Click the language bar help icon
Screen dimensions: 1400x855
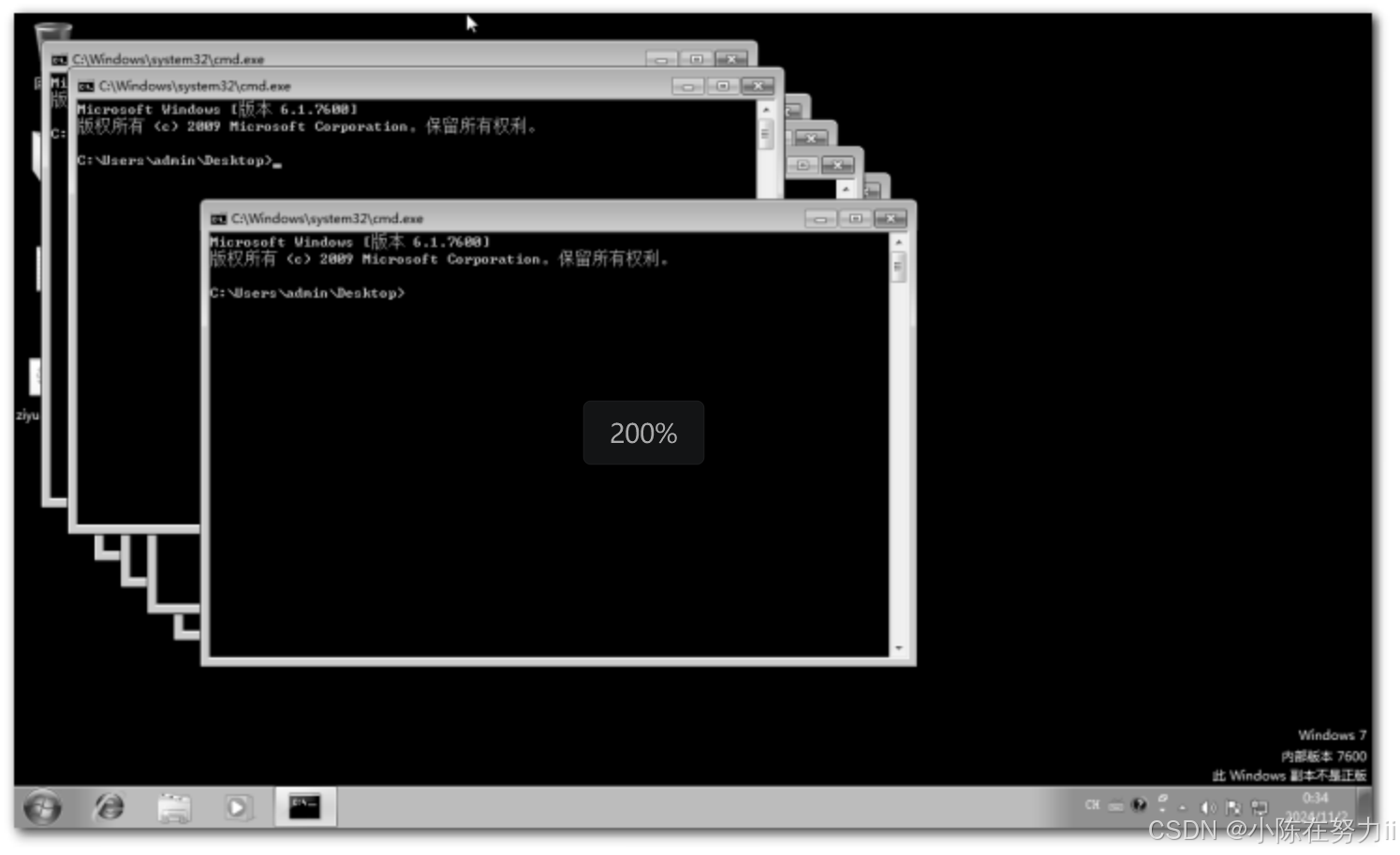[1139, 805]
